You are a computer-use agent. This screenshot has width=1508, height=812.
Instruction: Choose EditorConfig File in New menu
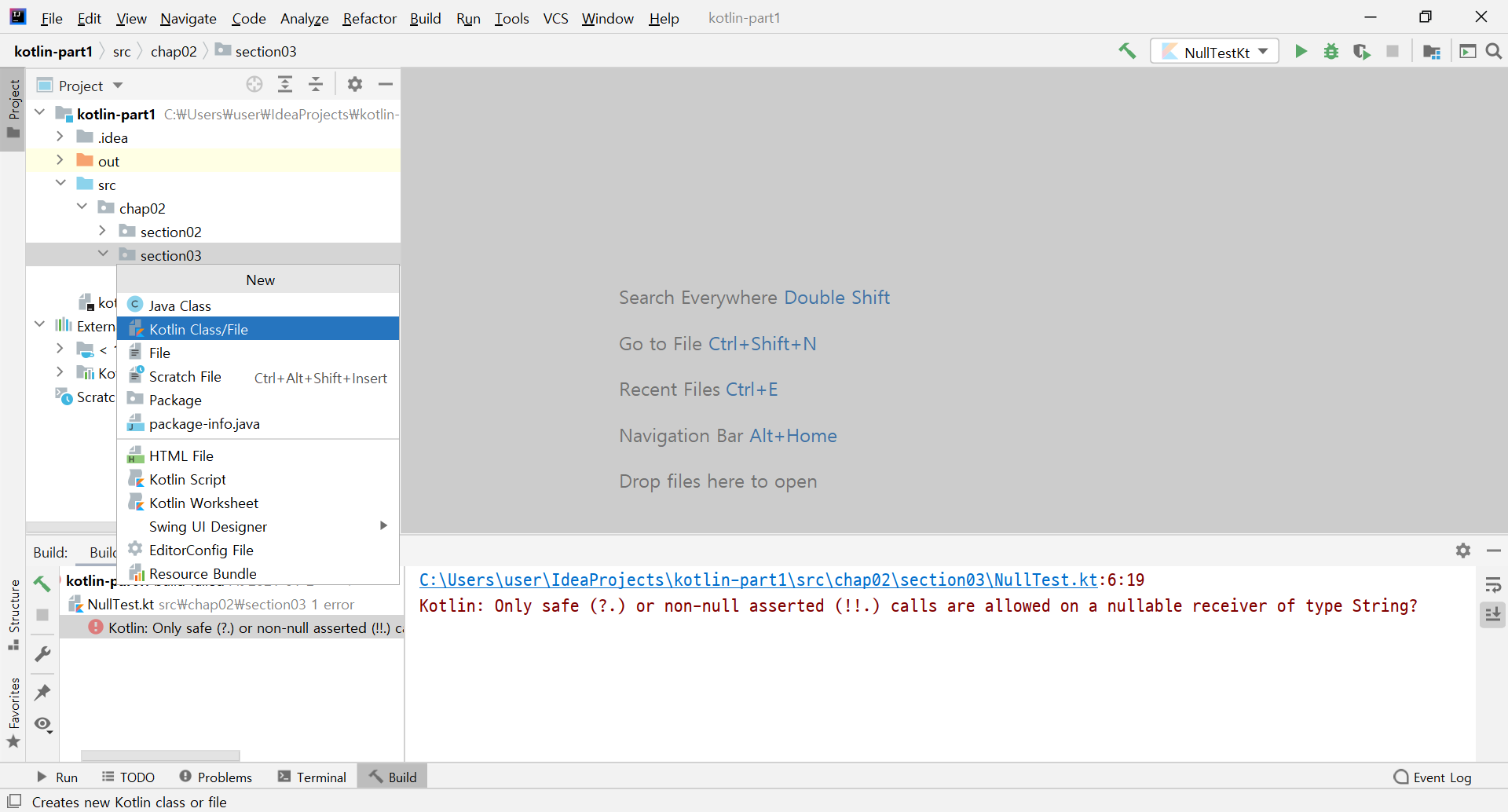click(x=258, y=550)
